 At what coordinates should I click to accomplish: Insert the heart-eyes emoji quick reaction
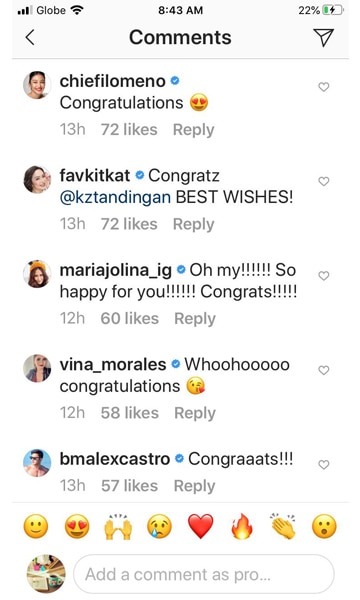tap(77, 526)
